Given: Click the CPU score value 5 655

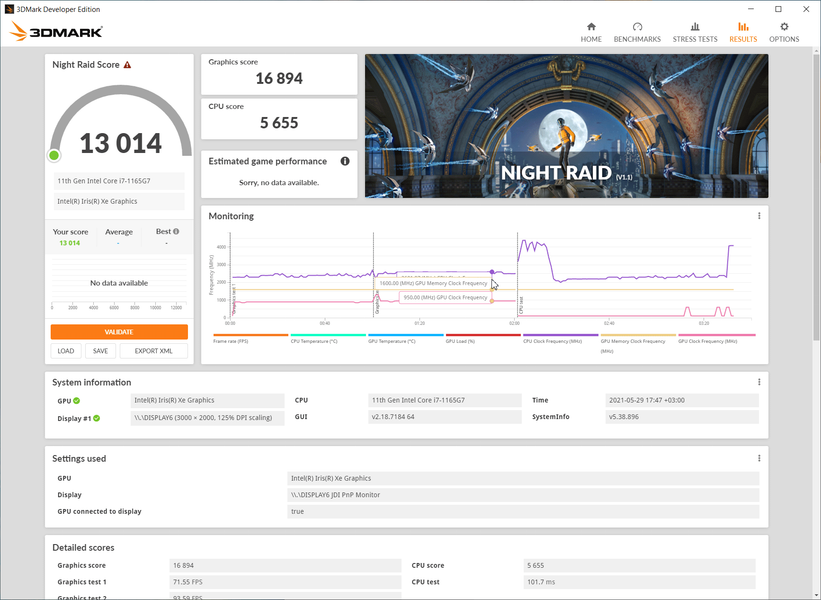Looking at the screenshot, I should tap(279, 123).
